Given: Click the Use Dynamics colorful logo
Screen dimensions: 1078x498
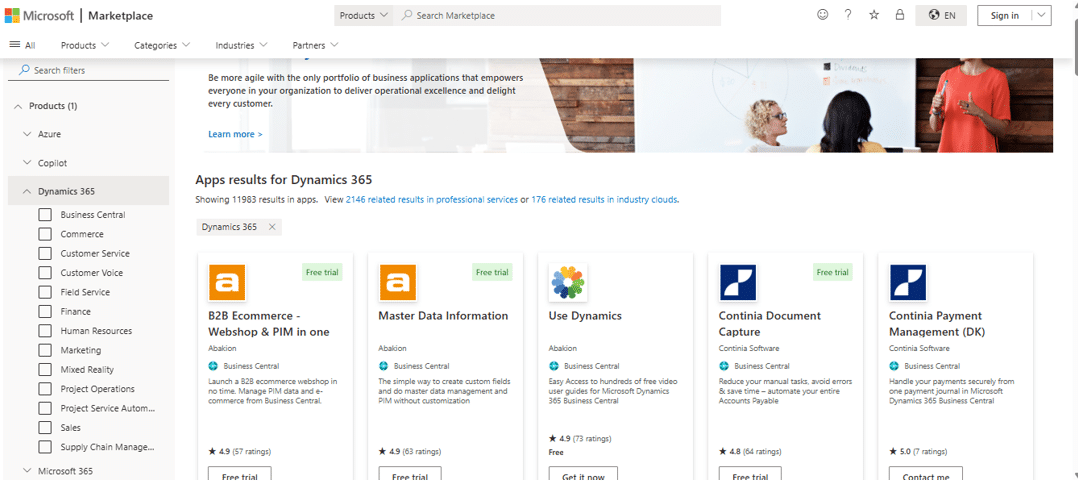Looking at the screenshot, I should pos(568,283).
